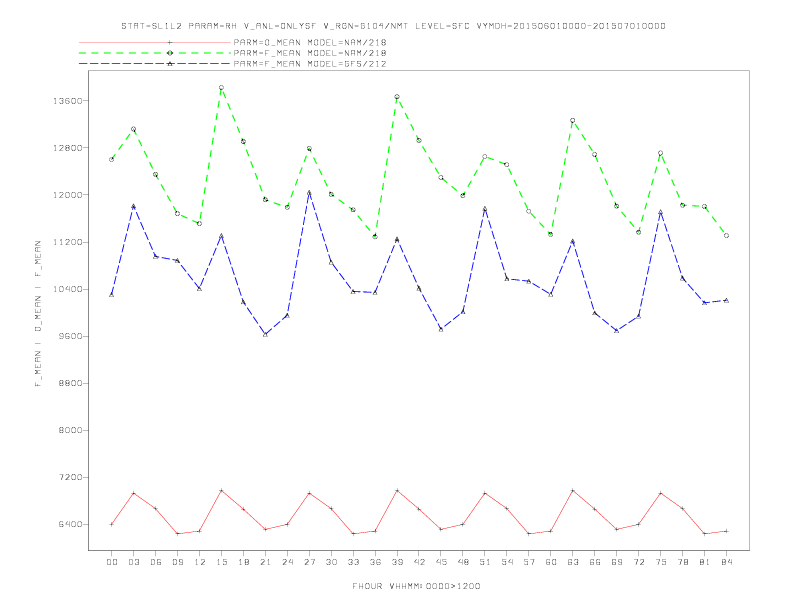Click the y-axis tick label 13600
Viewport: 792px width, 612px height.
(x=68, y=100)
